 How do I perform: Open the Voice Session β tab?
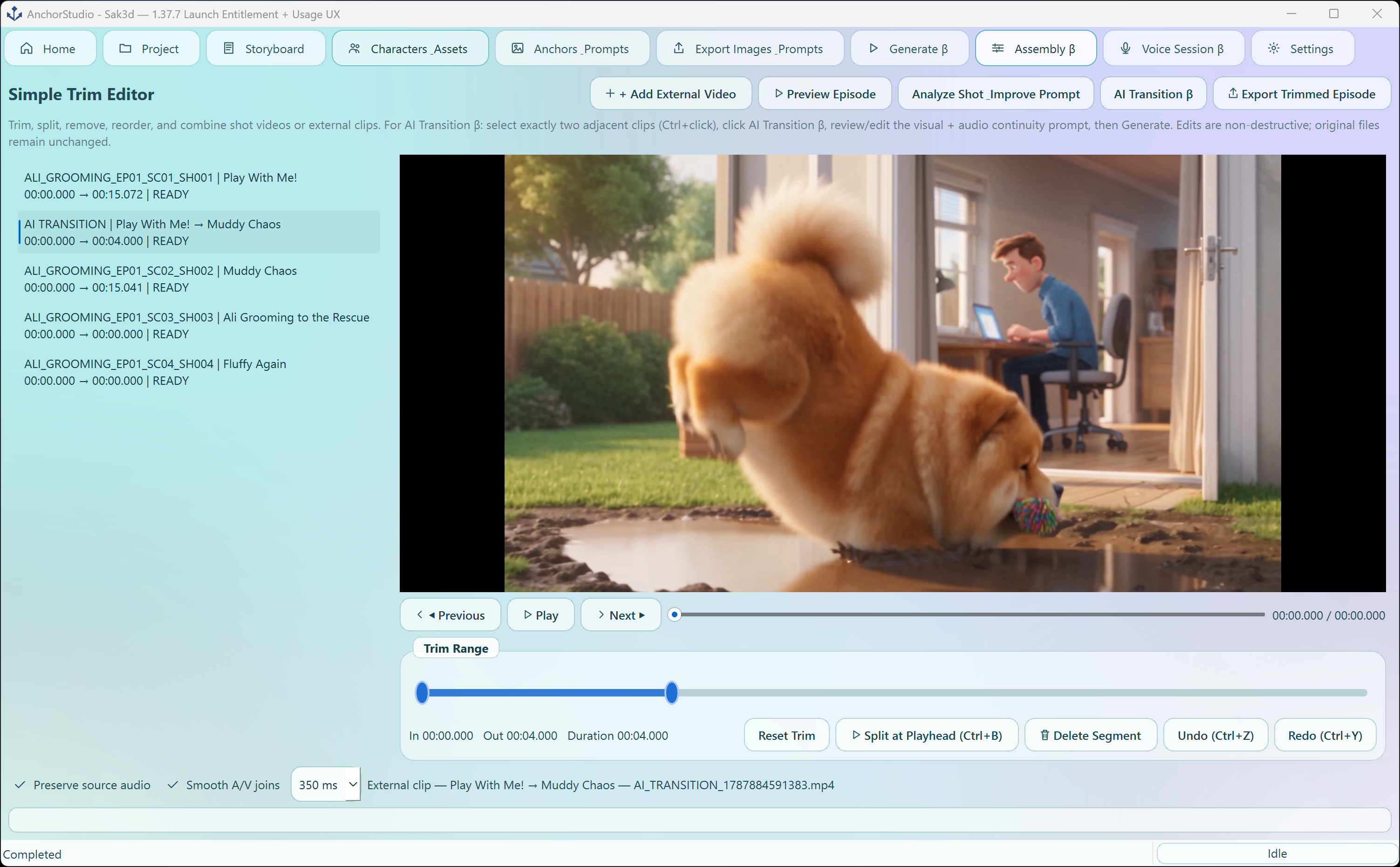[1174, 49]
